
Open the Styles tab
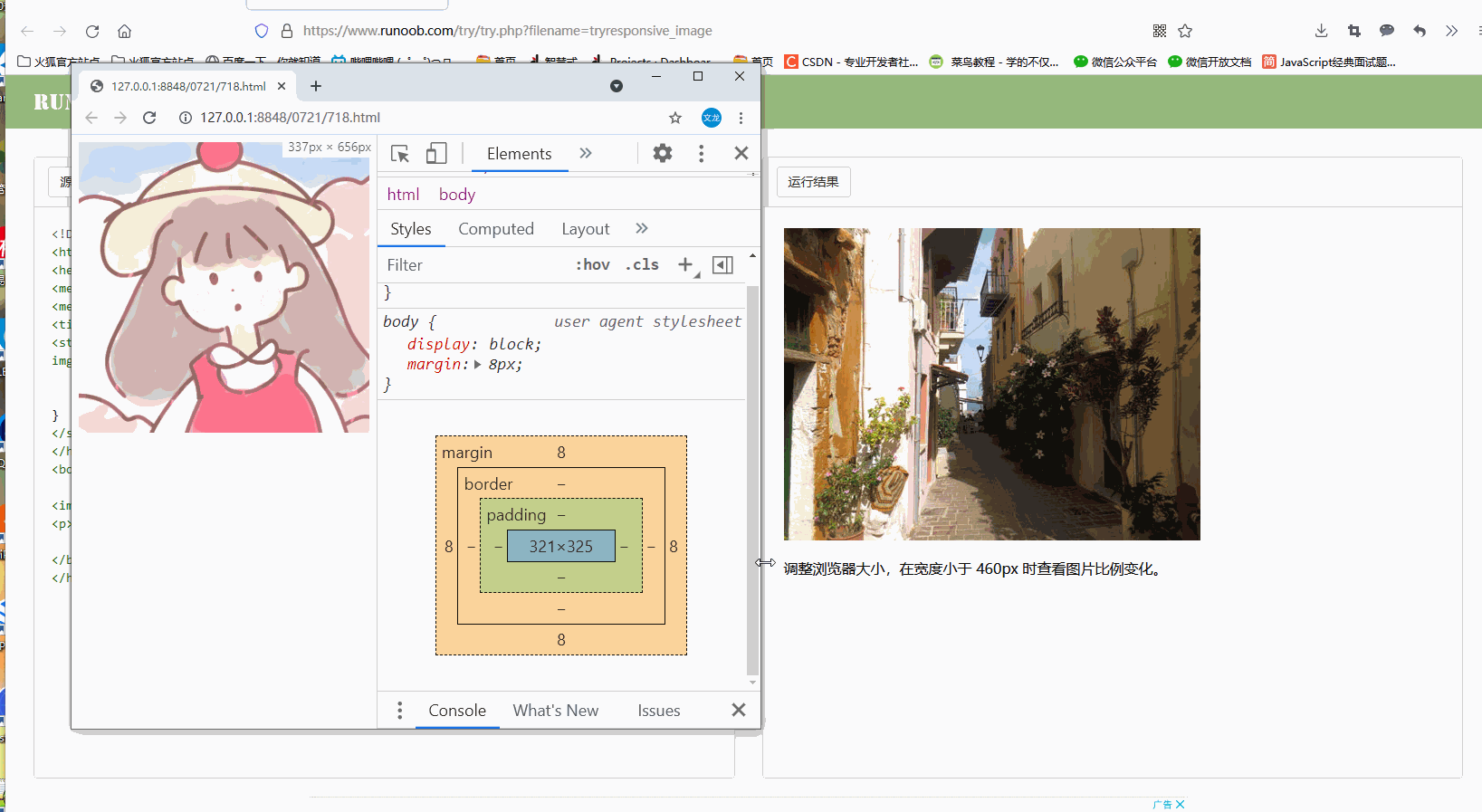[411, 229]
